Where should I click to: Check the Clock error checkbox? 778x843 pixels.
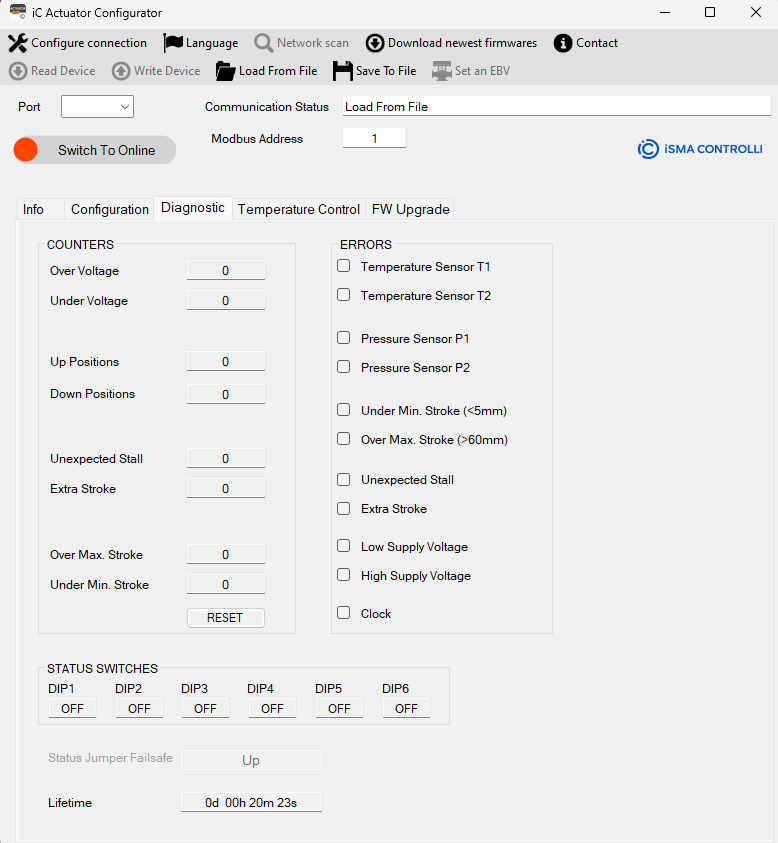[344, 612]
